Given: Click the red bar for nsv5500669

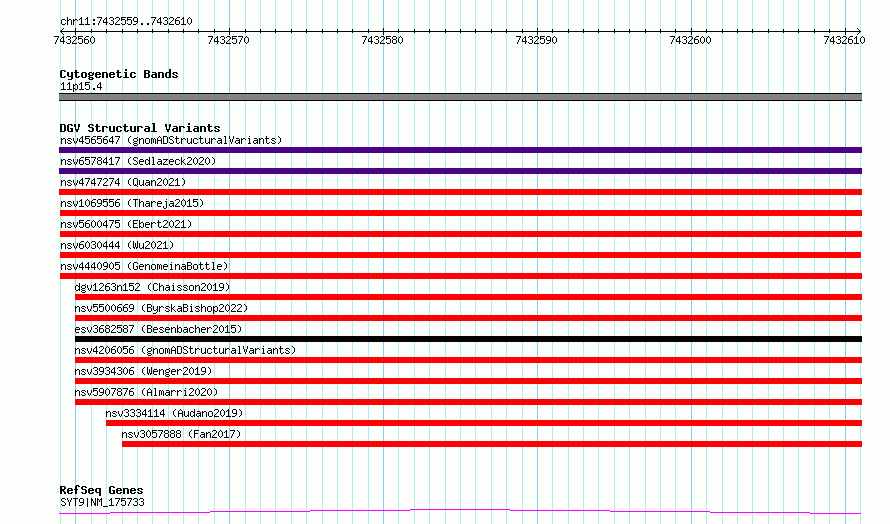Looking at the screenshot, I should [468, 318].
